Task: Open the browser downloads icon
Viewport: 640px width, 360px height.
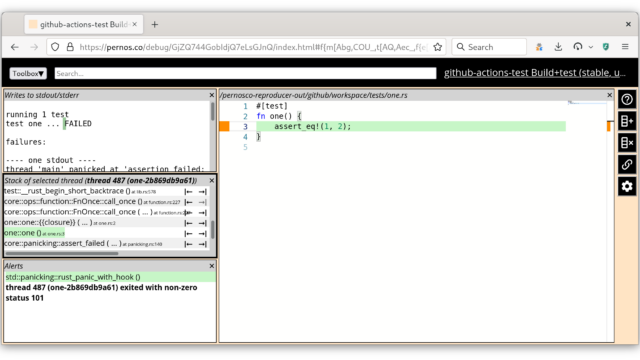Action: pyautogui.click(x=558, y=47)
